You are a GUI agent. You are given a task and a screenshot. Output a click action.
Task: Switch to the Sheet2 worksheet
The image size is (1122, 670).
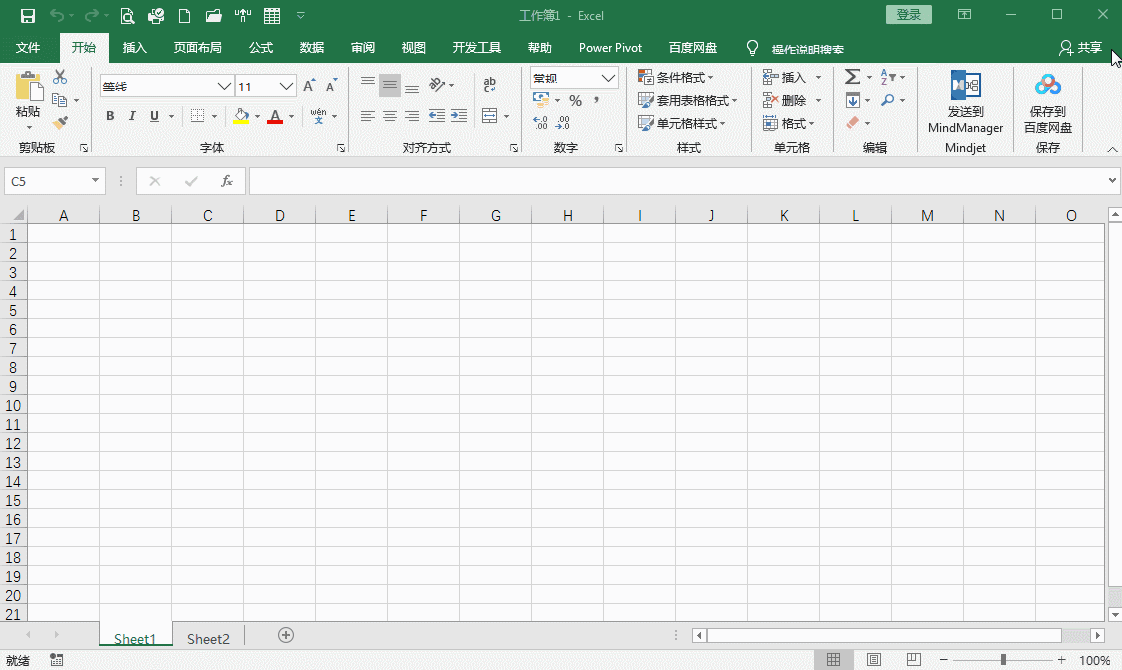(208, 639)
